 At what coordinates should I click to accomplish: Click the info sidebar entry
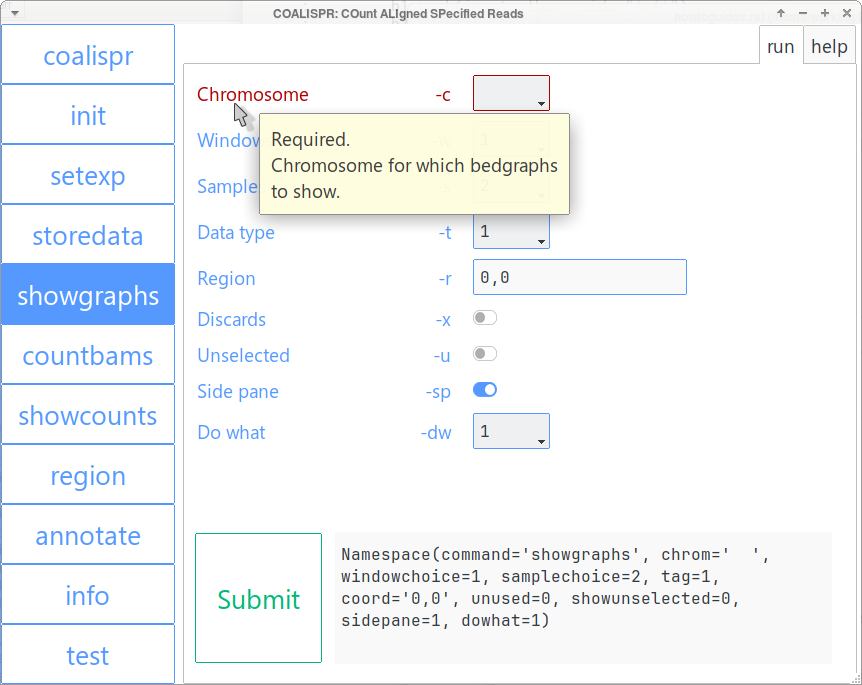click(88, 595)
